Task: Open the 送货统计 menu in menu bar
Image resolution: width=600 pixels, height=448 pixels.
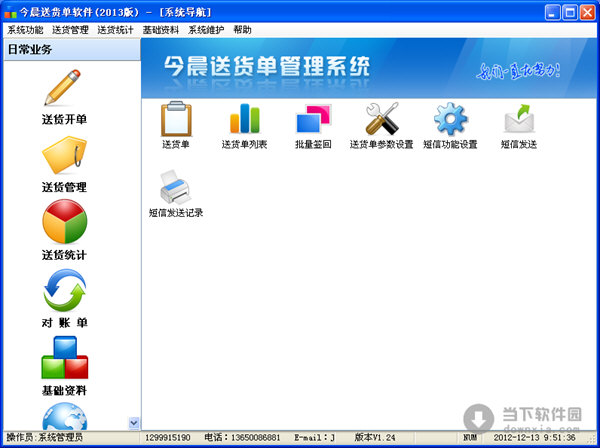Action: click(x=115, y=30)
